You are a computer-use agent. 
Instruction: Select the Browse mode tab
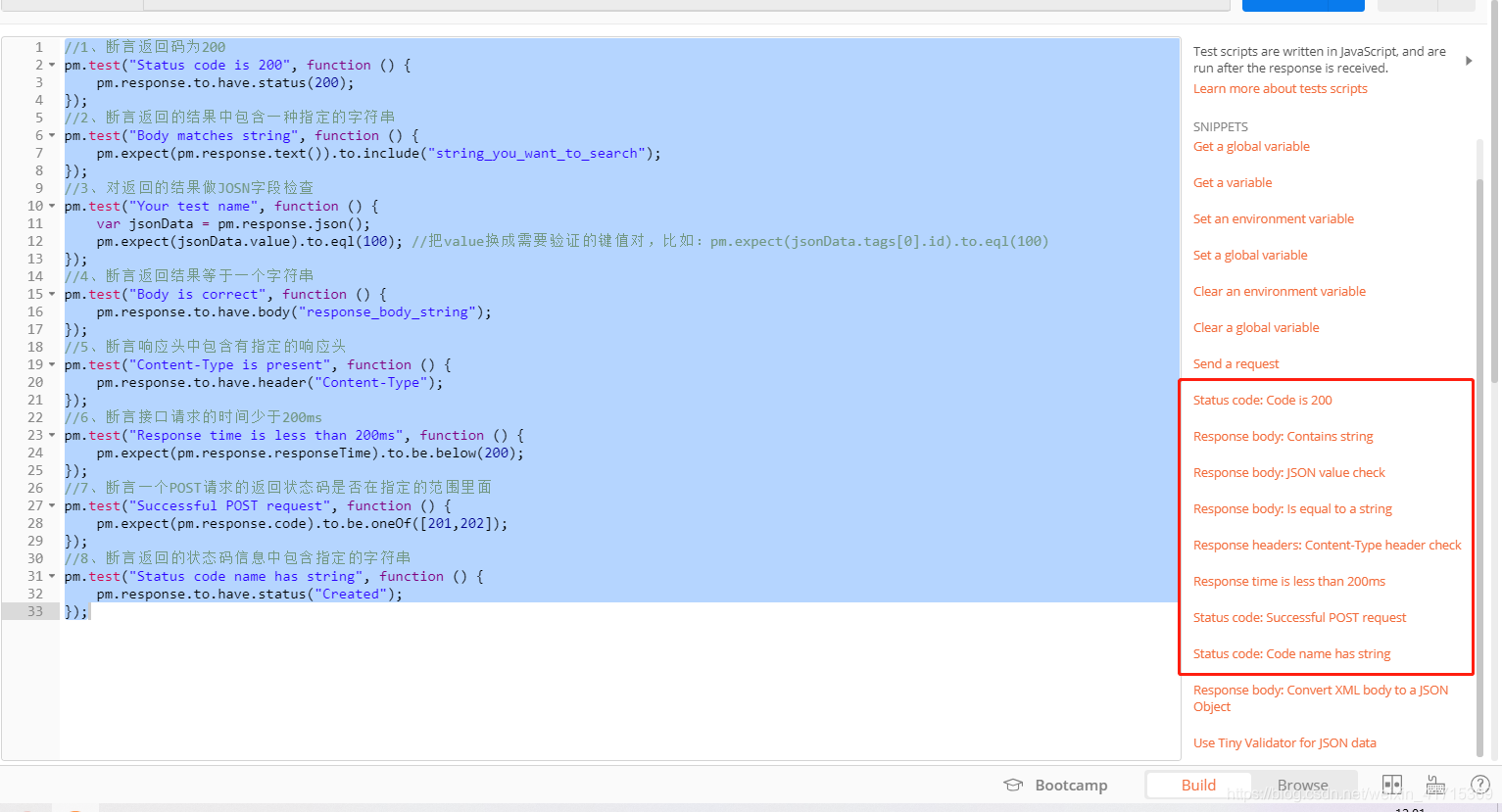[1302, 785]
